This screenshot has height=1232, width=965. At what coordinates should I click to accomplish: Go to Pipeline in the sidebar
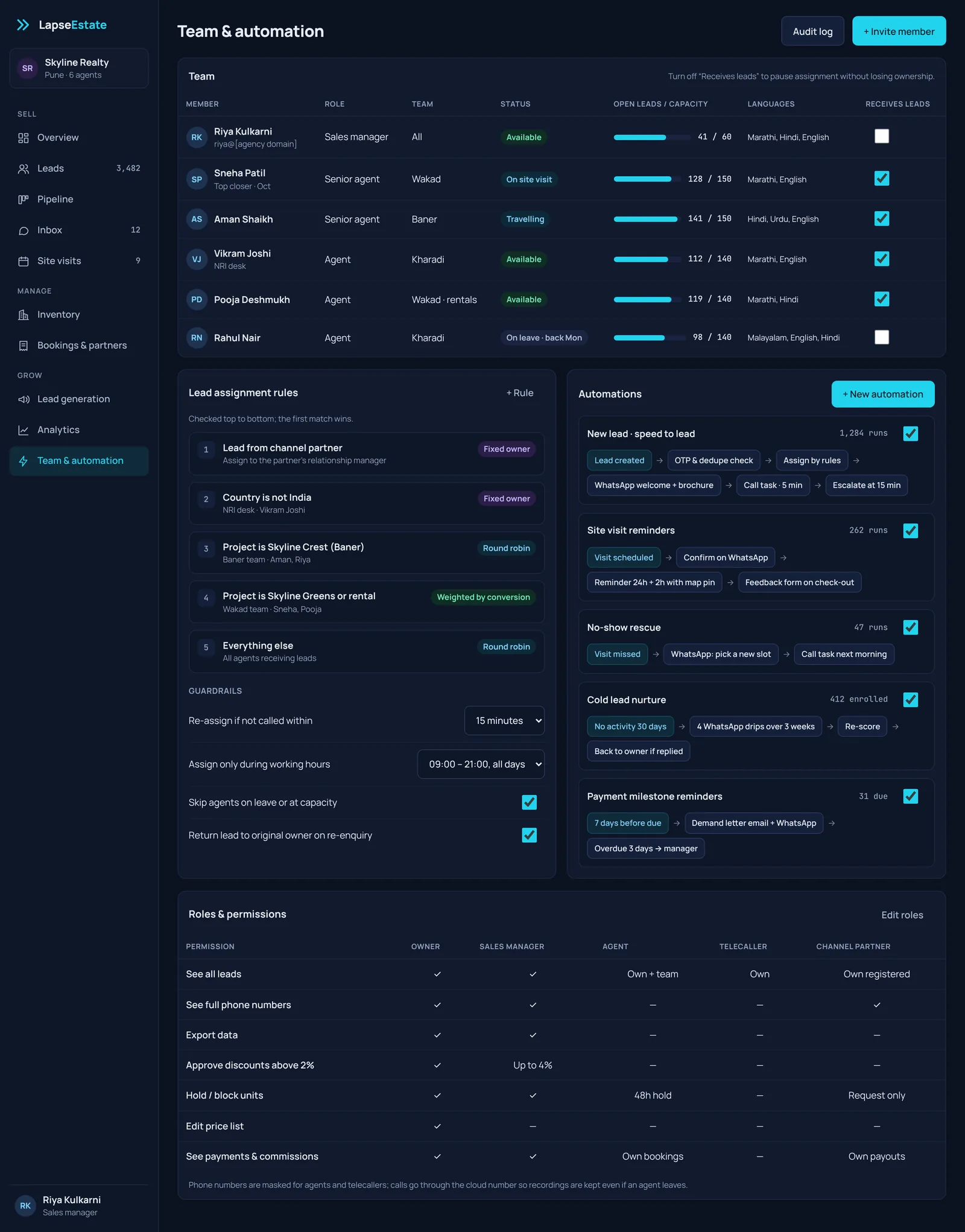79,199
